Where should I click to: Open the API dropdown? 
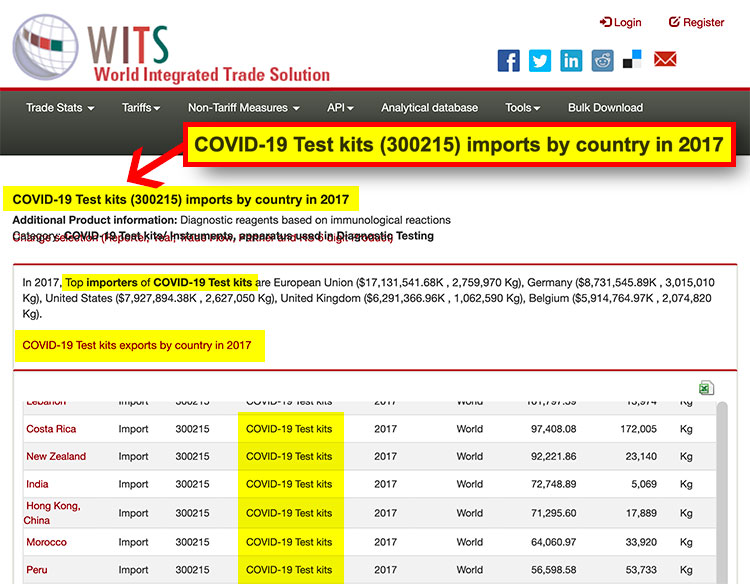[x=341, y=108]
